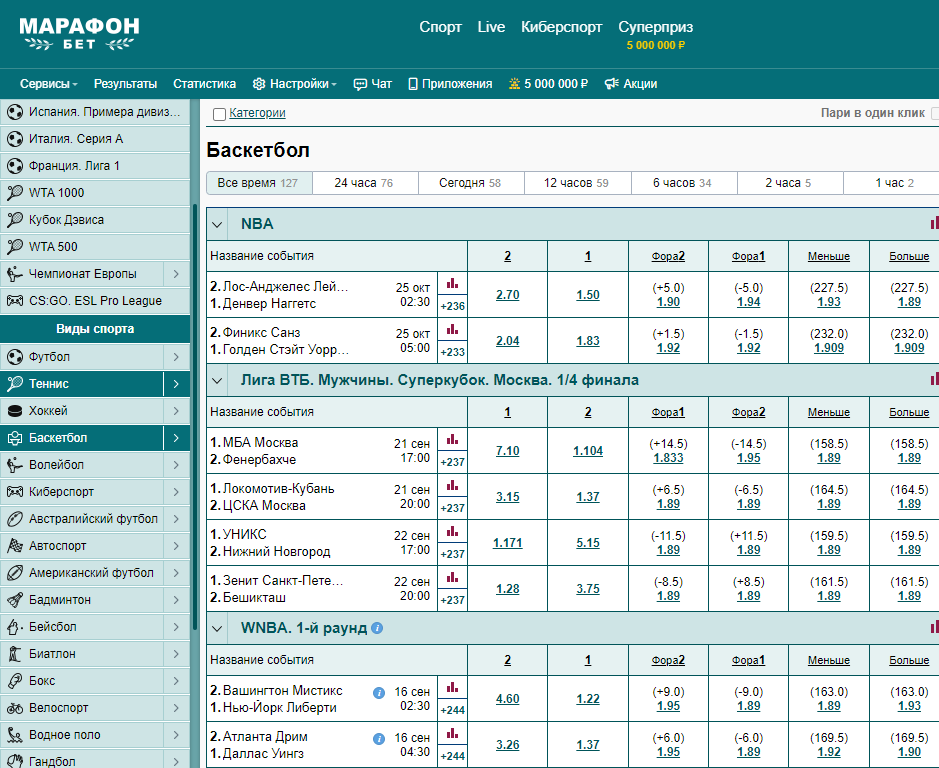
Task: Bet on 4.60 odds for Вашингтон Мистикс
Action: pos(508,699)
